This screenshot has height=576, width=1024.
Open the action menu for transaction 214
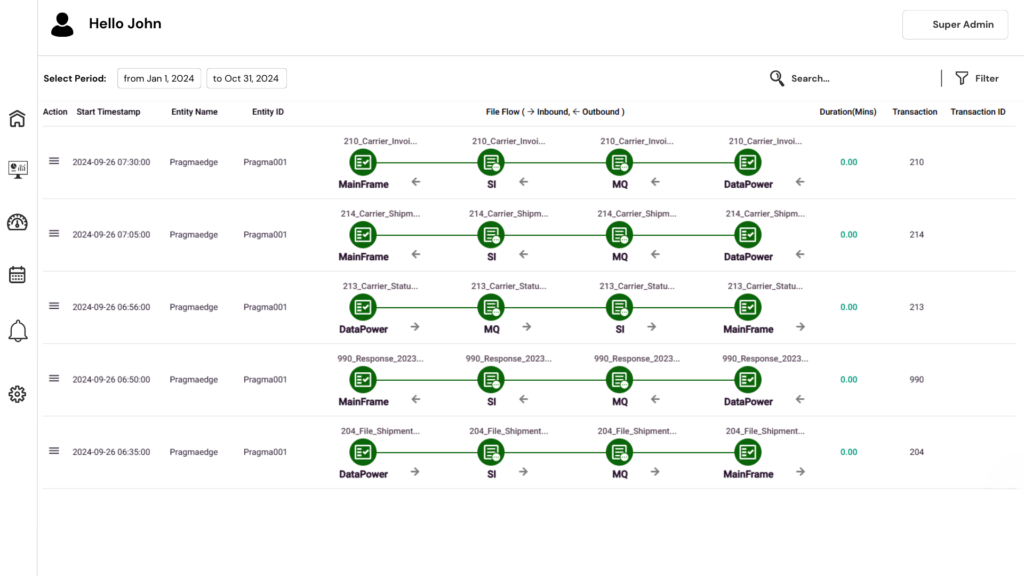[54, 234]
